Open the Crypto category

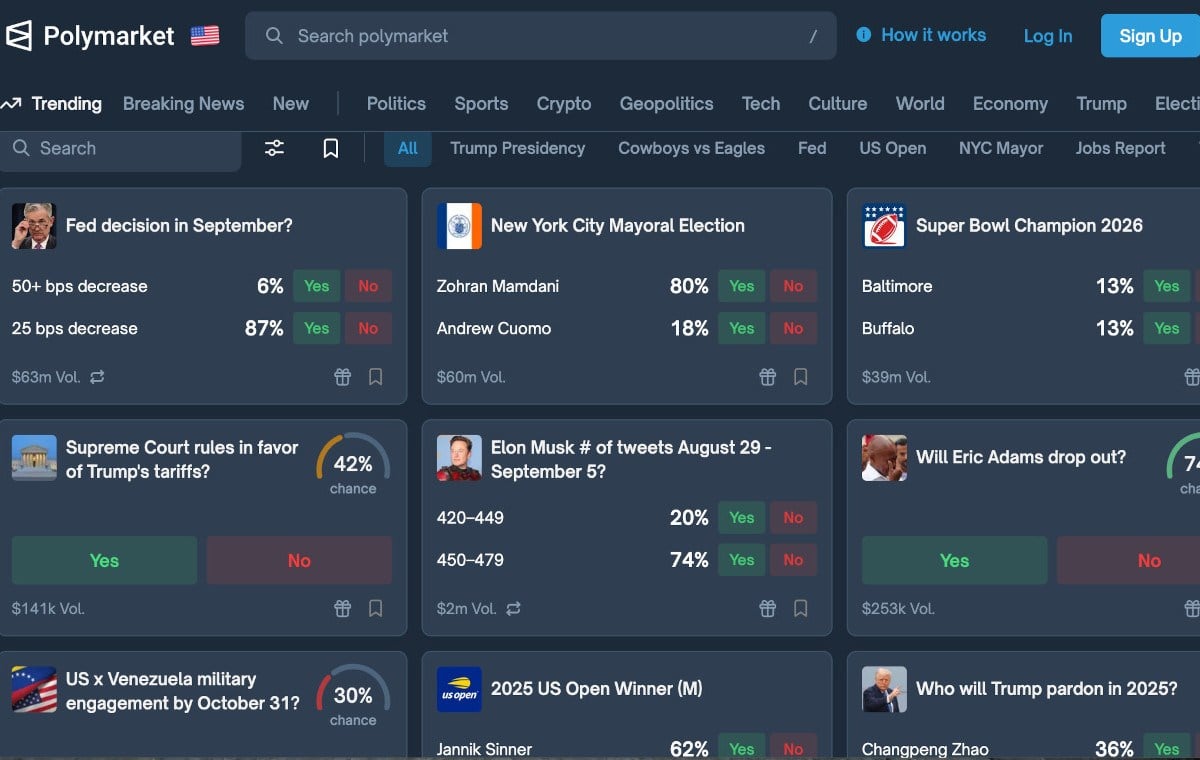(x=564, y=104)
